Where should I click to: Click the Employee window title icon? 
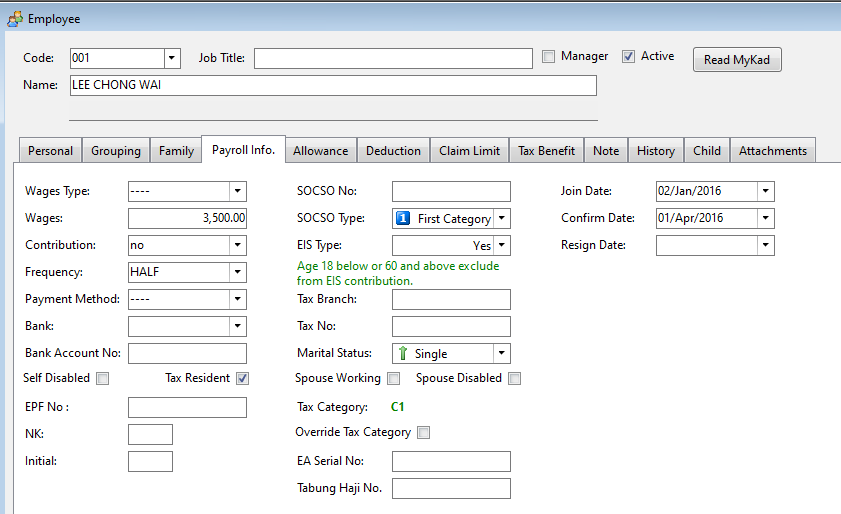point(15,19)
